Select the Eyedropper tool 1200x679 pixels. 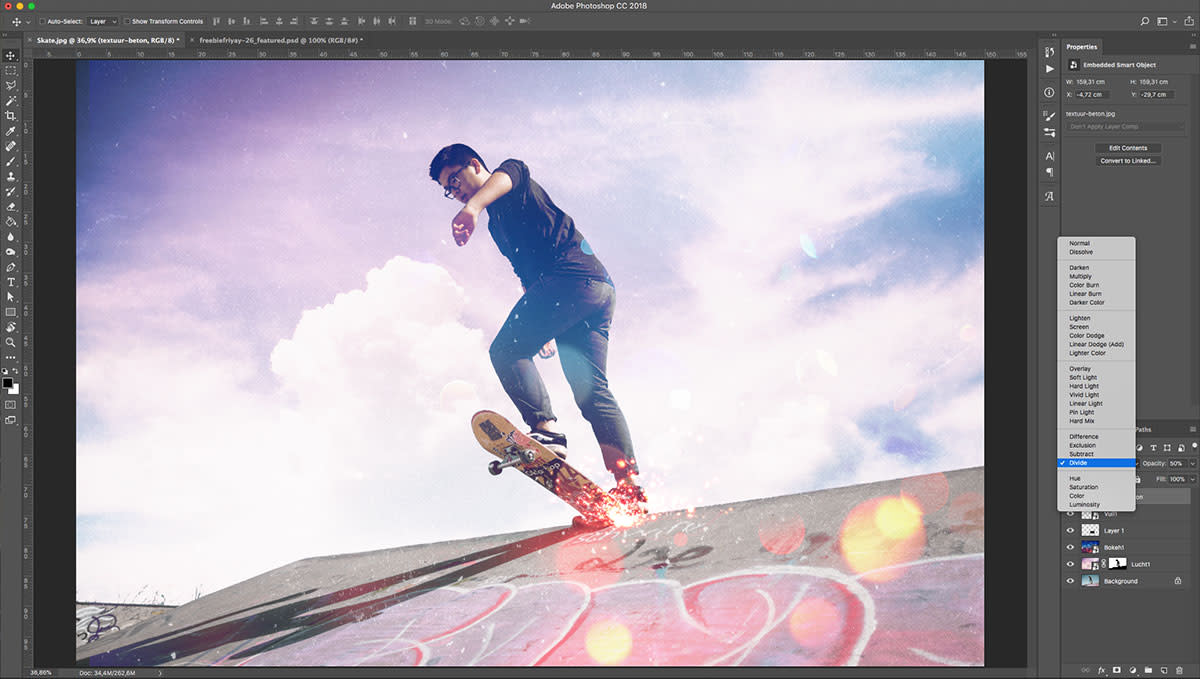point(11,131)
